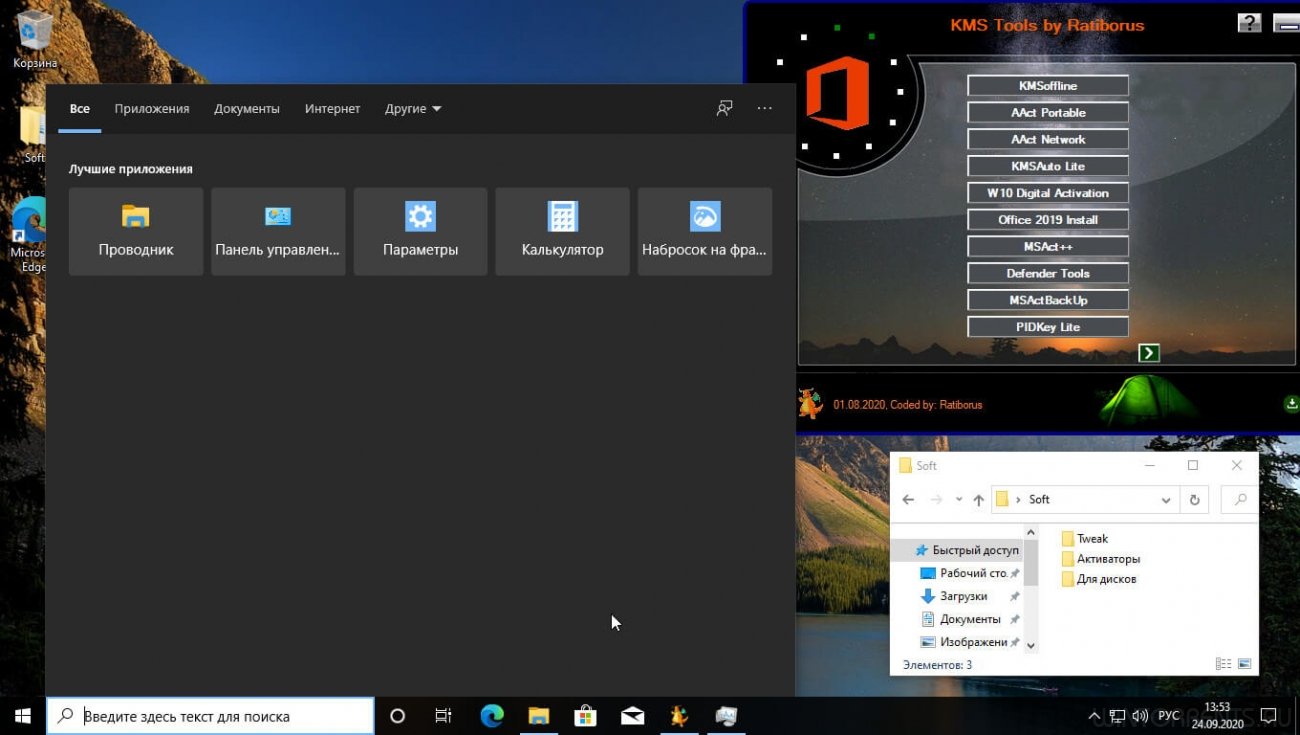Image resolution: width=1300 pixels, height=735 pixels.
Task: Click the green download icon in KMS Tools
Action: tap(1290, 404)
